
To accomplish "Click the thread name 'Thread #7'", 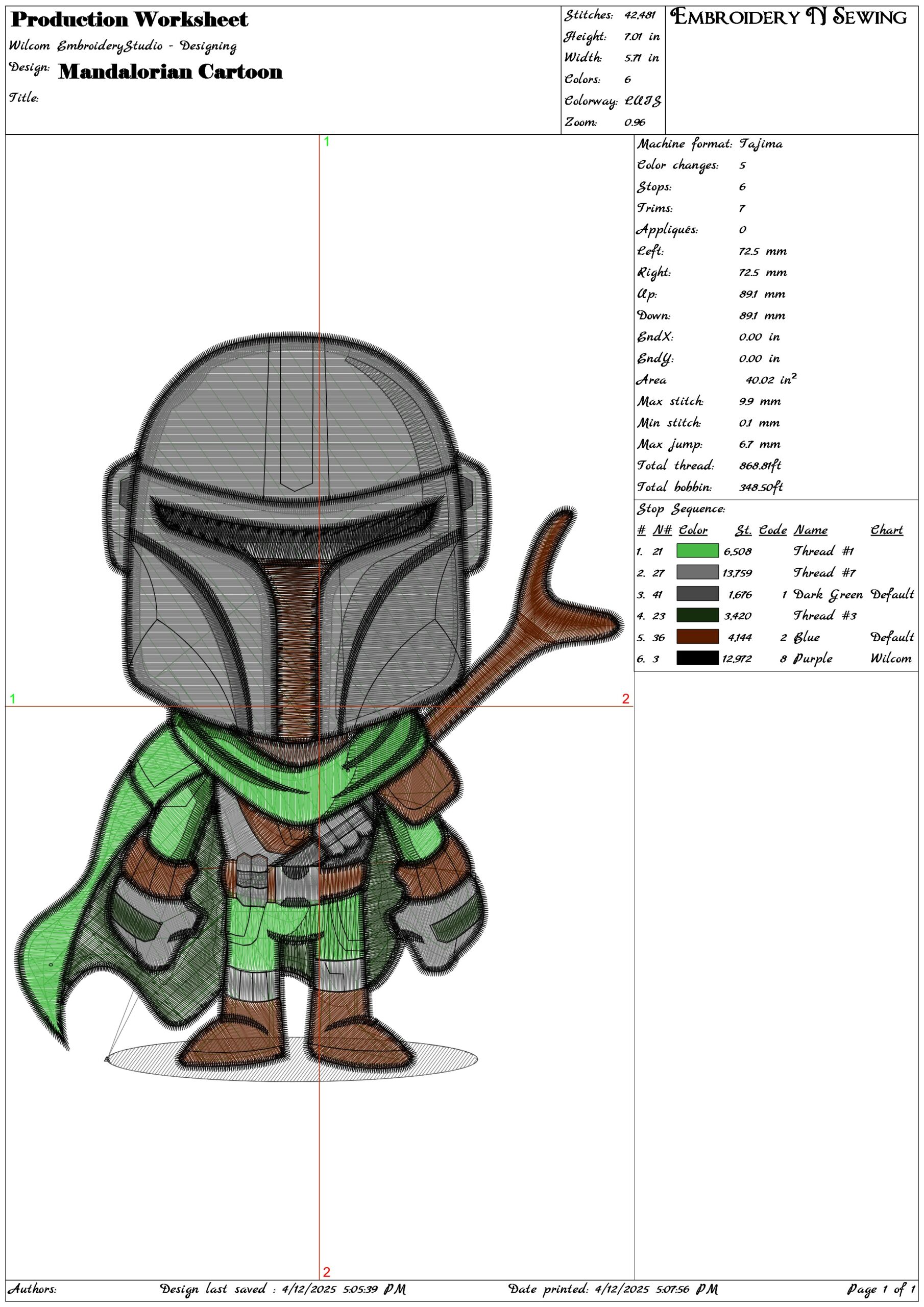I will [824, 572].
